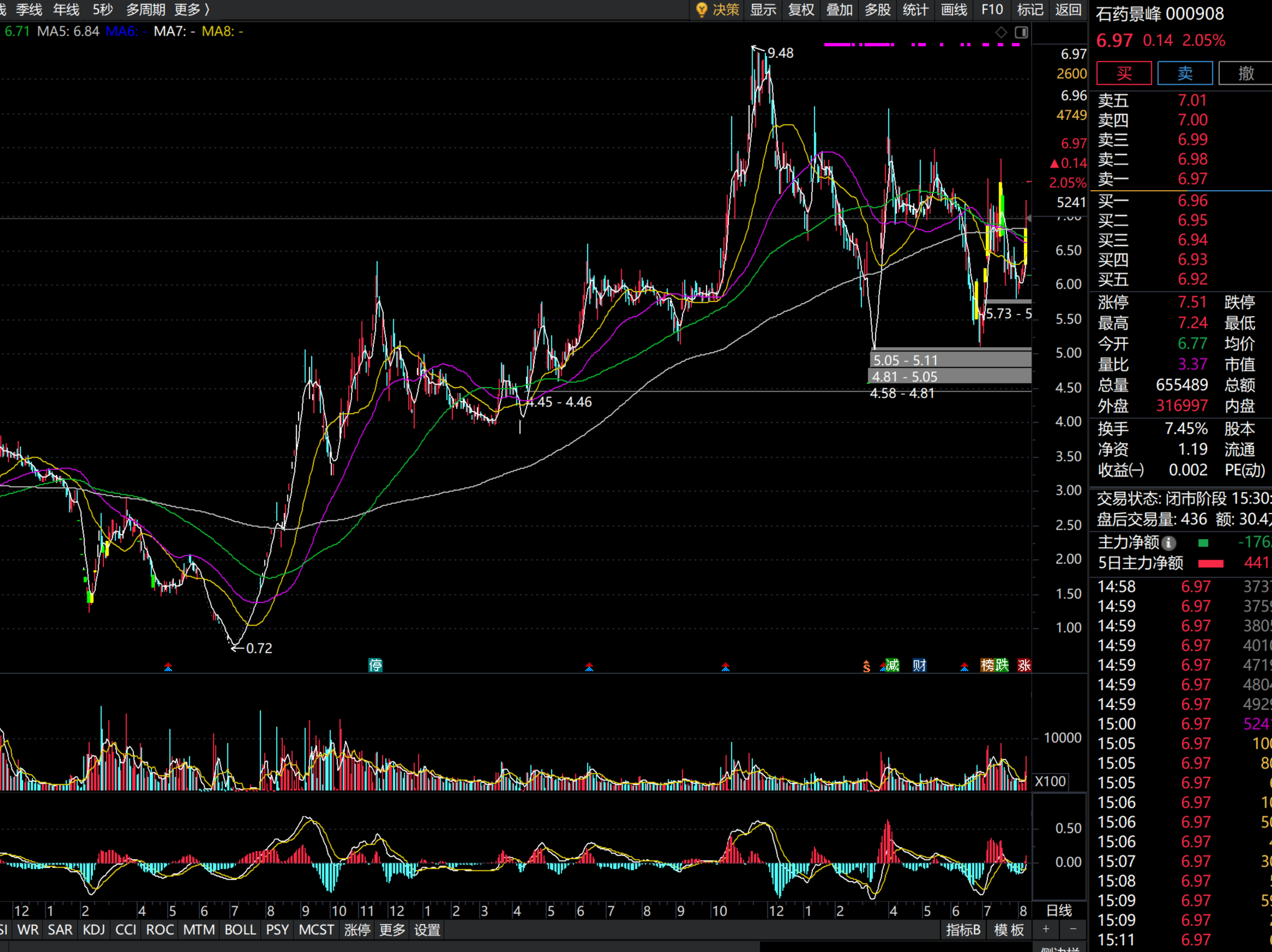Expand the 更多 periods menu at top
Viewport: 1272px width, 952px height.
click(x=193, y=10)
